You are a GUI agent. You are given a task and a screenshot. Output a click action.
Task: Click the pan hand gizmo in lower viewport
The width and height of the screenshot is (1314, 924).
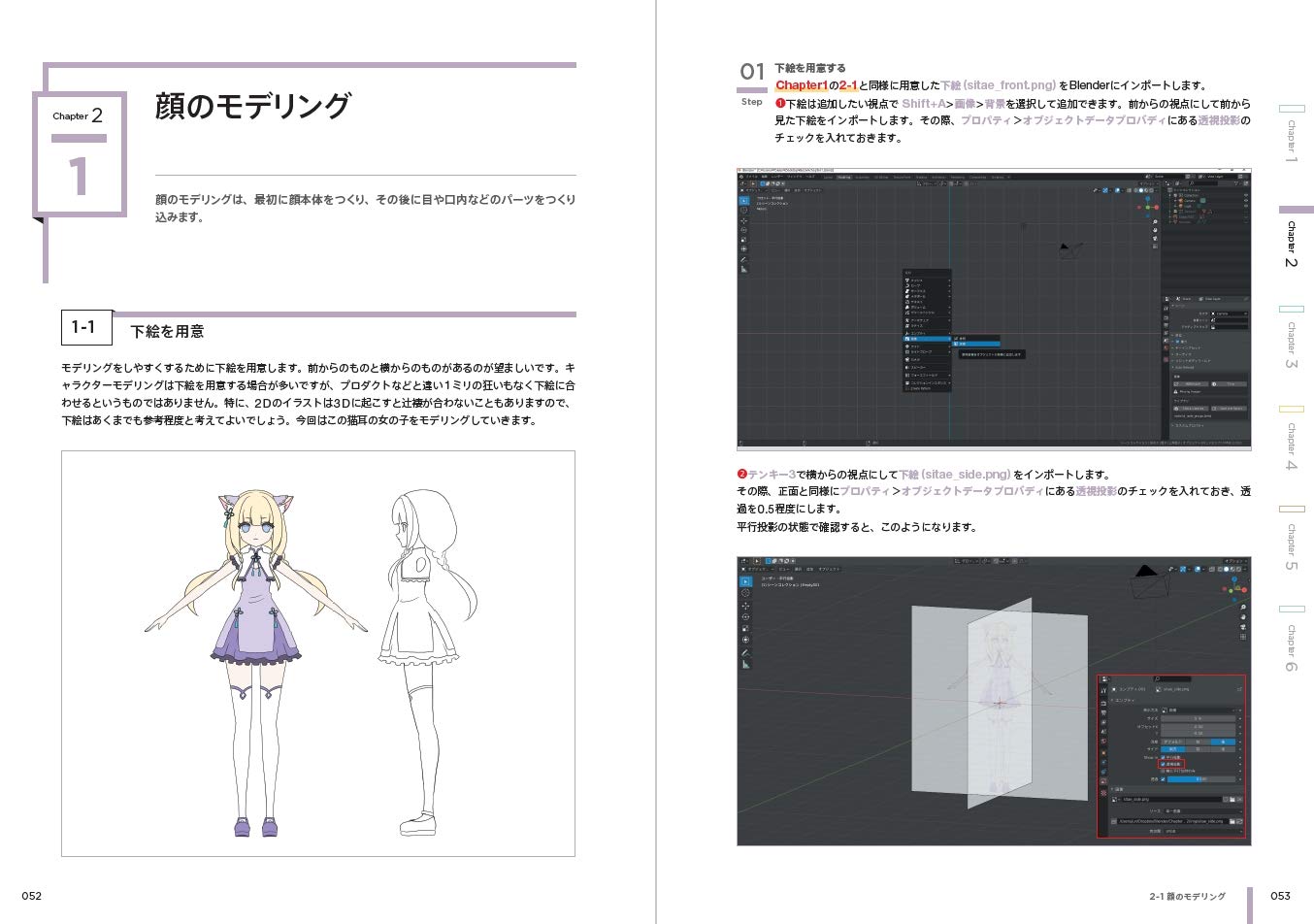1243,617
